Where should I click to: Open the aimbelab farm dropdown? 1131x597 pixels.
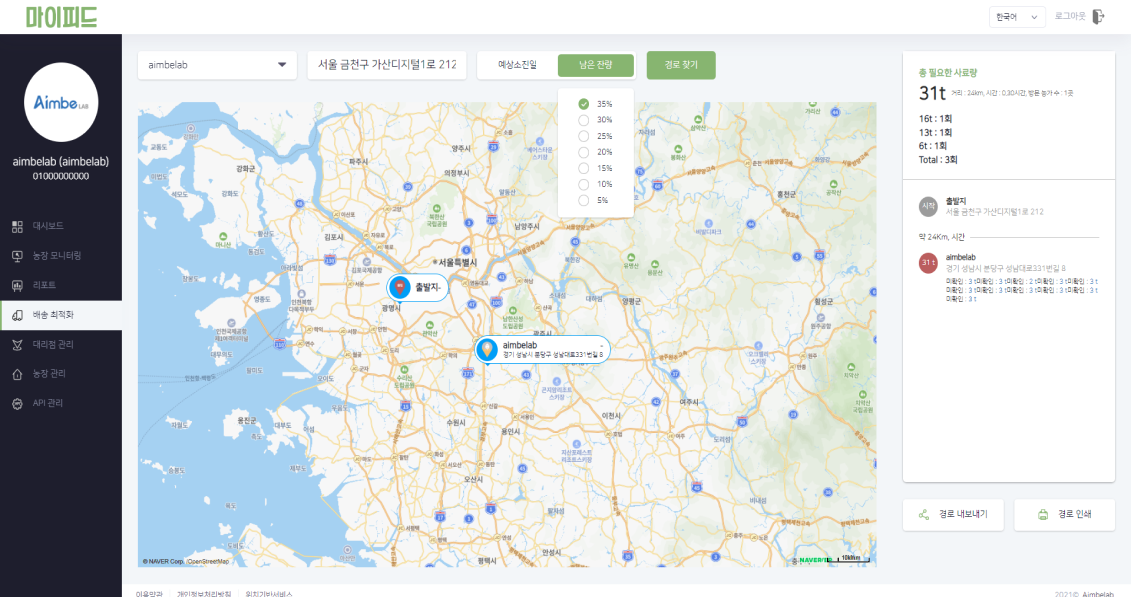pyautogui.click(x=217, y=65)
